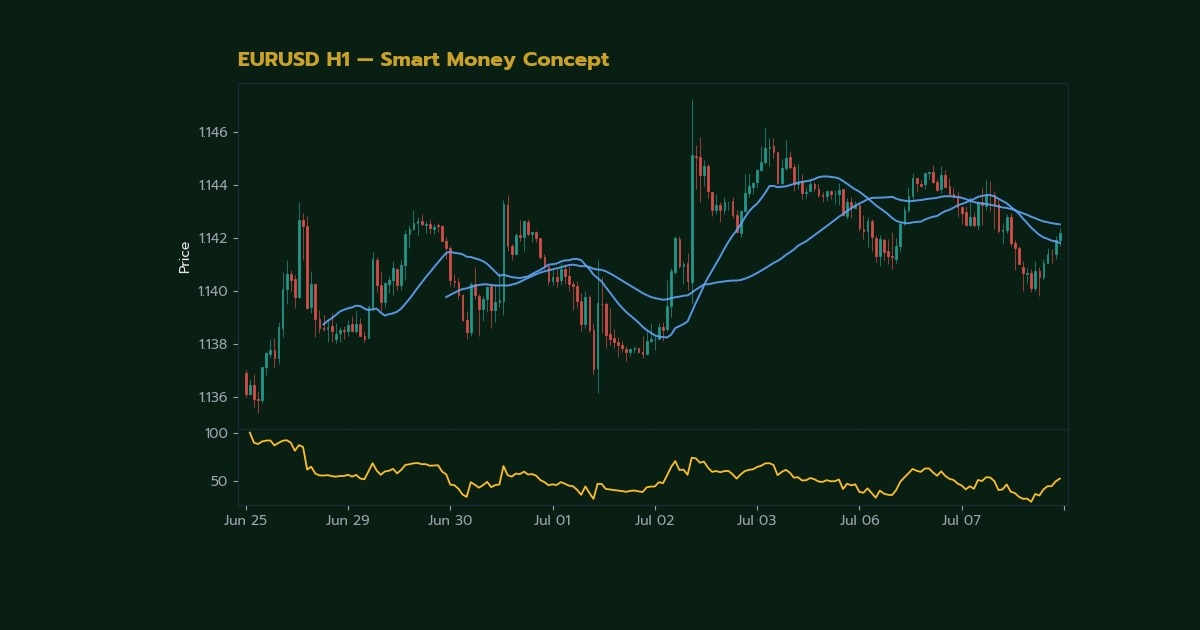Click the Jun 25 date label
This screenshot has height=630, width=1200.
(246, 521)
